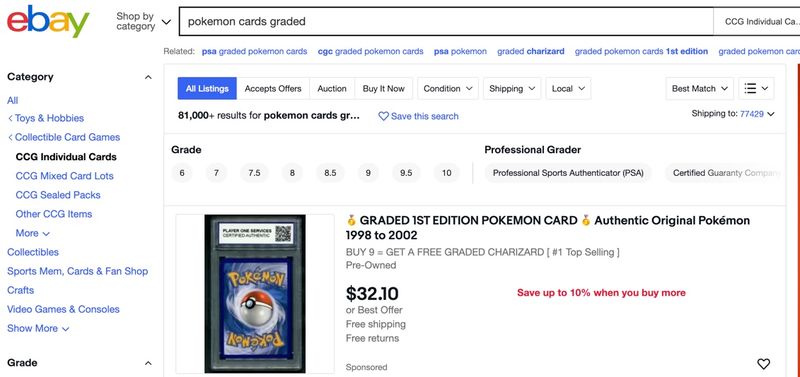Click the heart next to Save this search
The width and height of the screenshot is (800, 377).
click(383, 116)
